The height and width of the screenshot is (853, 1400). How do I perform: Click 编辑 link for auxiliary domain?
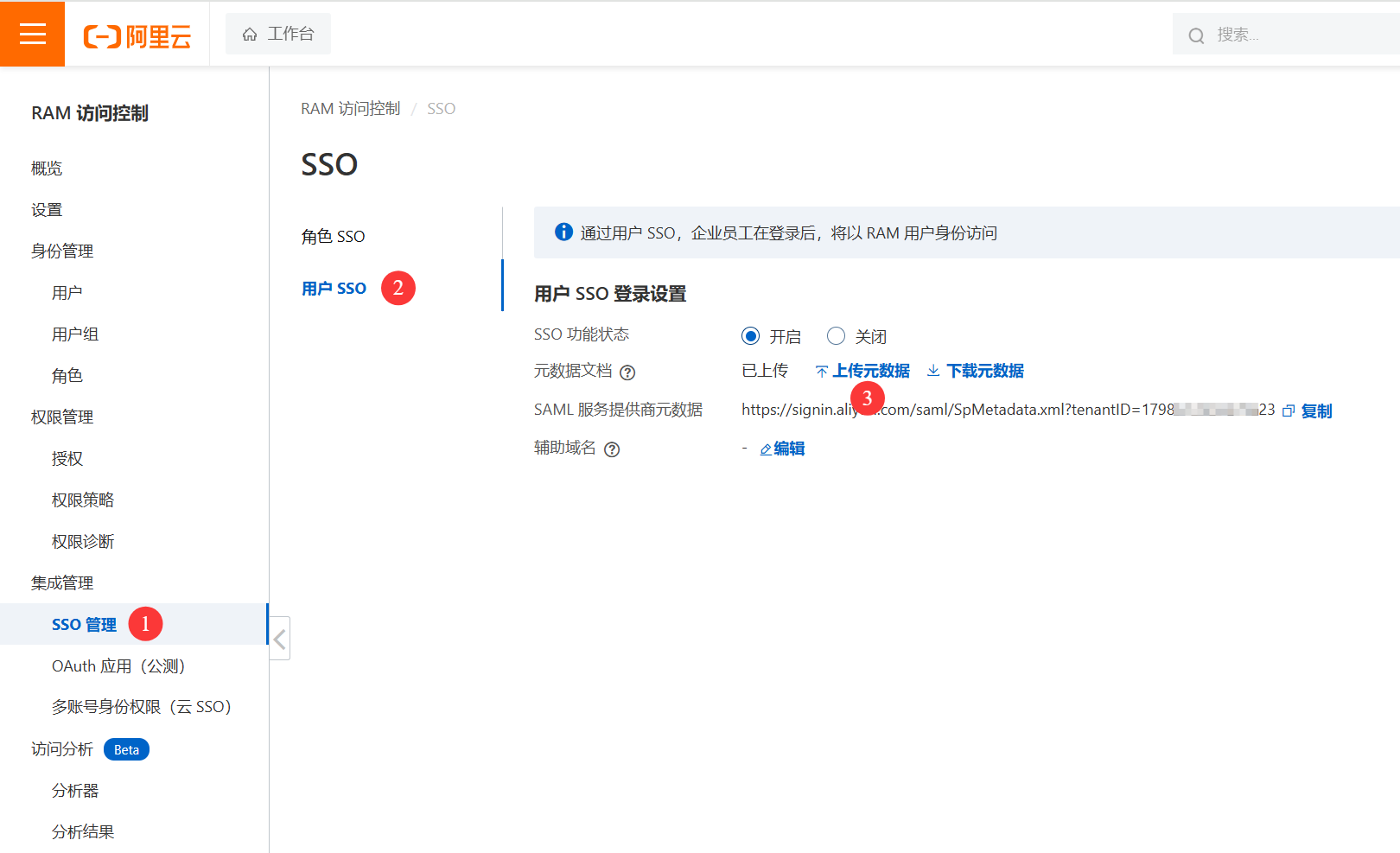(x=788, y=449)
